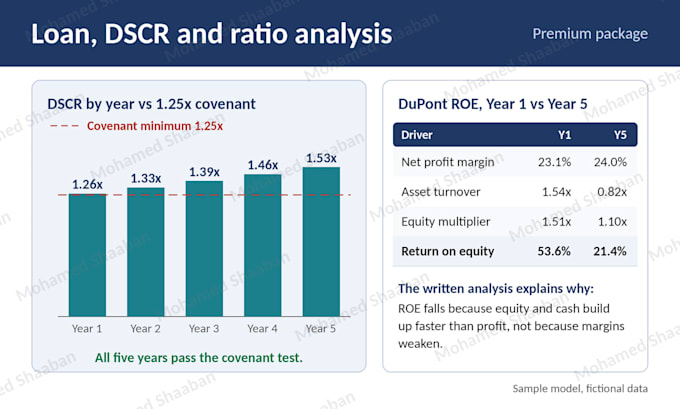Select the Year 4 bar in chart
680x409 pixels.
pos(263,245)
